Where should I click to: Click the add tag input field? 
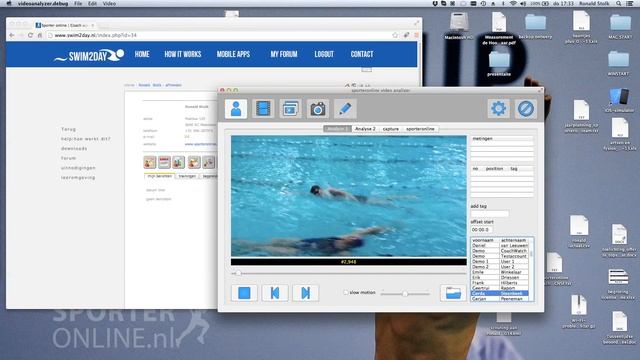click(489, 213)
